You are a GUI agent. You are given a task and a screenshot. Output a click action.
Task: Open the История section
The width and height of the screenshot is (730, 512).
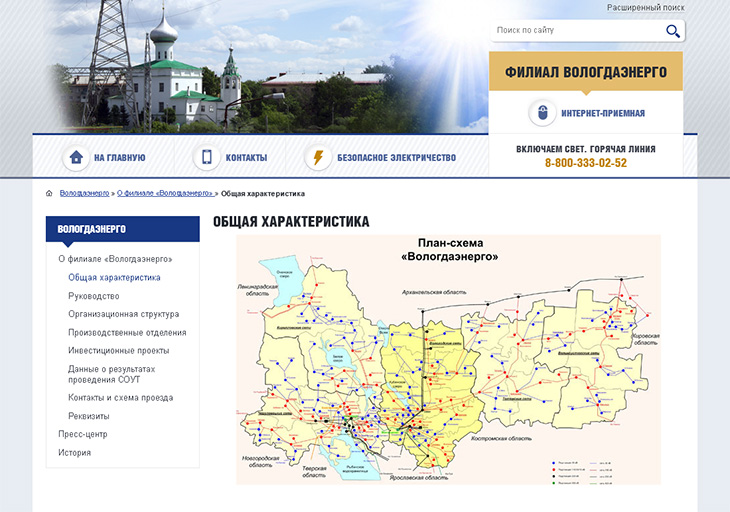click(x=74, y=452)
